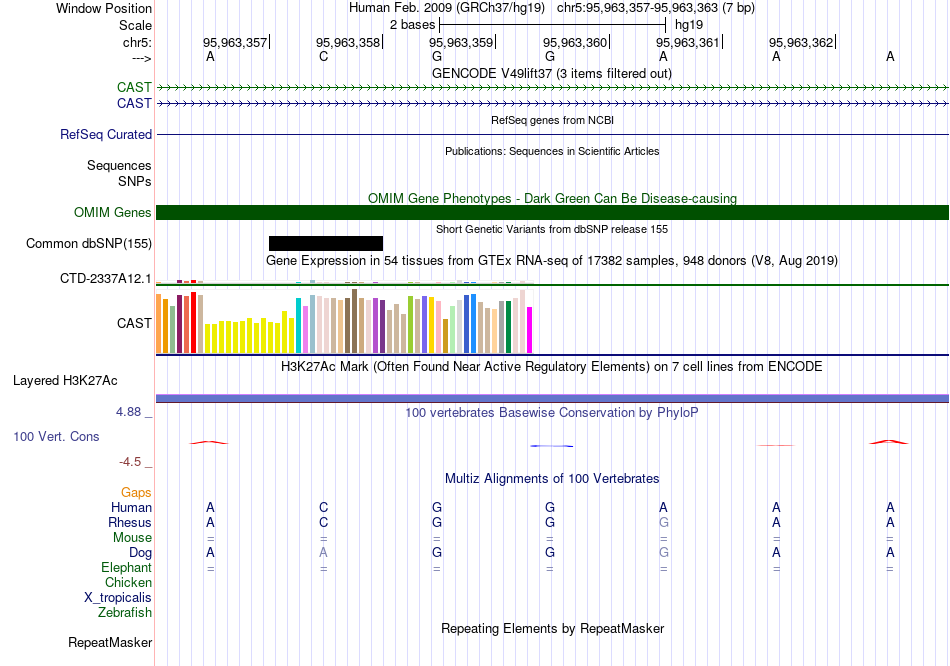Click the purple Layered H3K27Ac signal bar
Screen dimensions: 950x666
[553, 398]
